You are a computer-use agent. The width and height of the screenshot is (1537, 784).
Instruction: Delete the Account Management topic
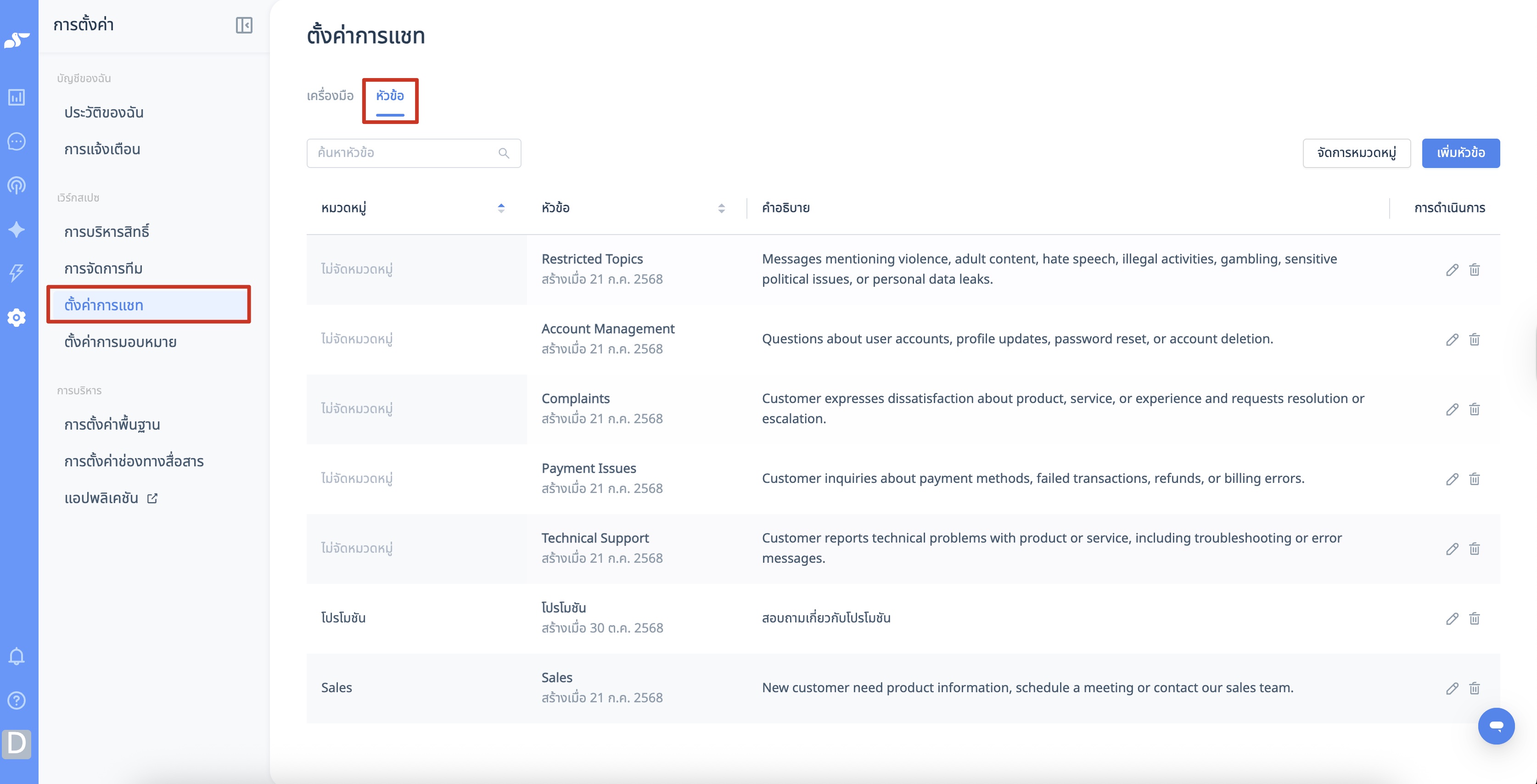tap(1475, 340)
